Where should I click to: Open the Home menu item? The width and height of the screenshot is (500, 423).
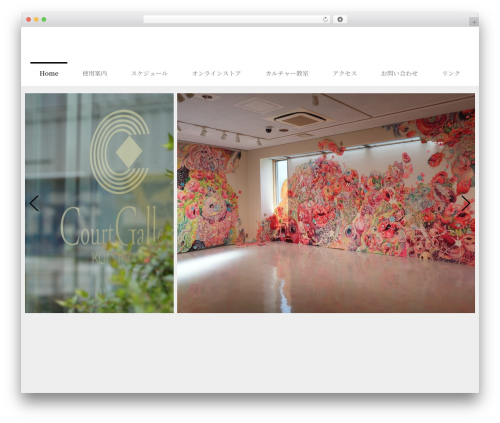click(x=49, y=73)
